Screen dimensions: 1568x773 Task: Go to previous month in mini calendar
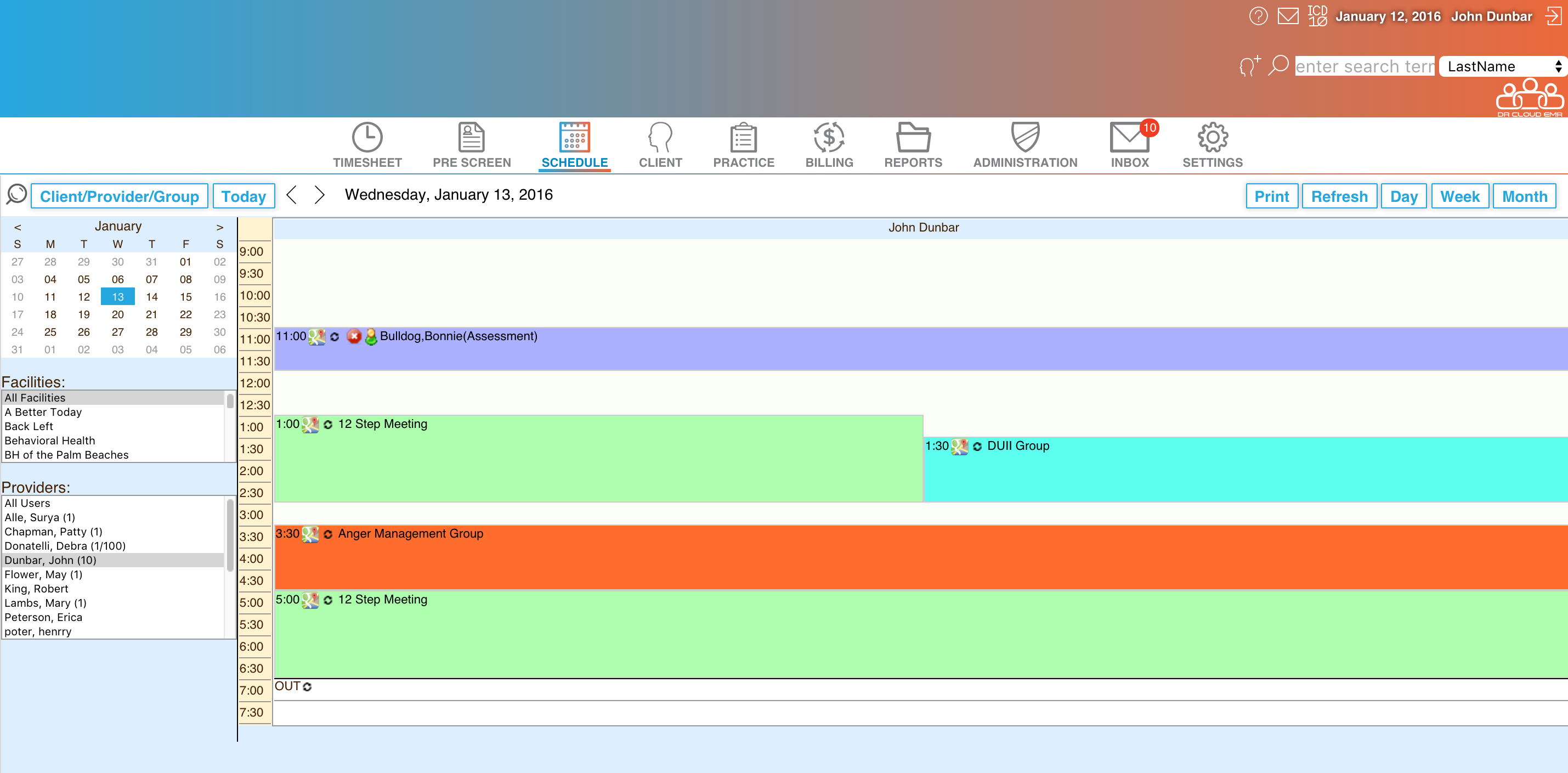(x=18, y=227)
